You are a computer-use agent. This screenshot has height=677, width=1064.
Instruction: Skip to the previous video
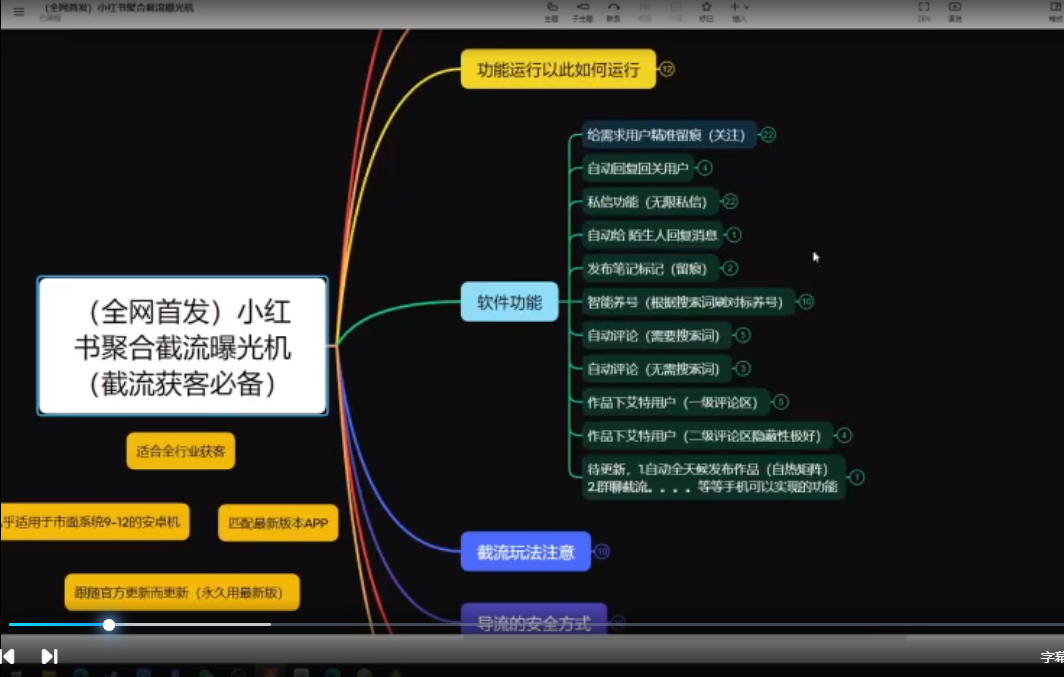[x=8, y=656]
